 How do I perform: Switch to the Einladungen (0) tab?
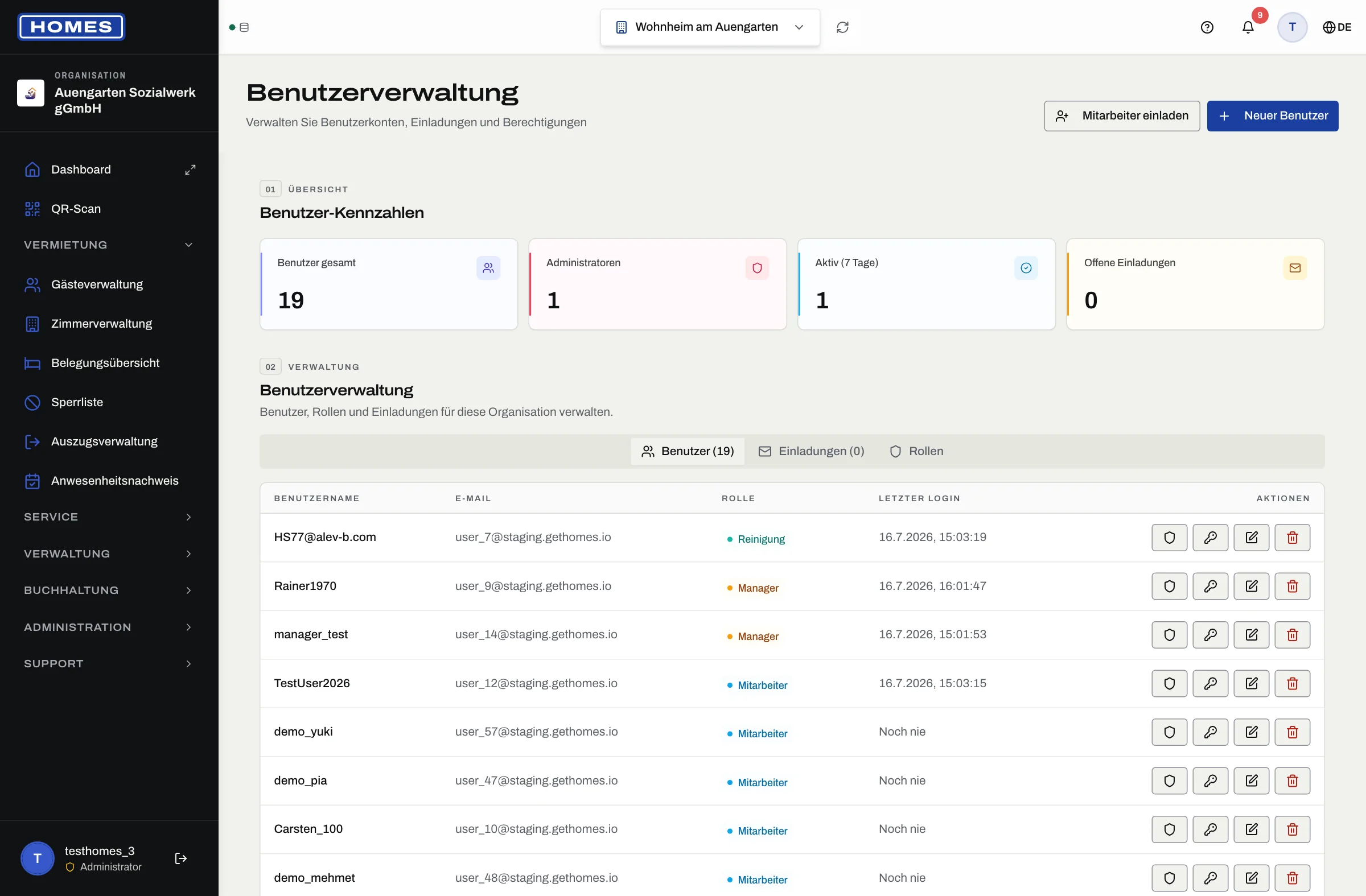click(x=810, y=451)
